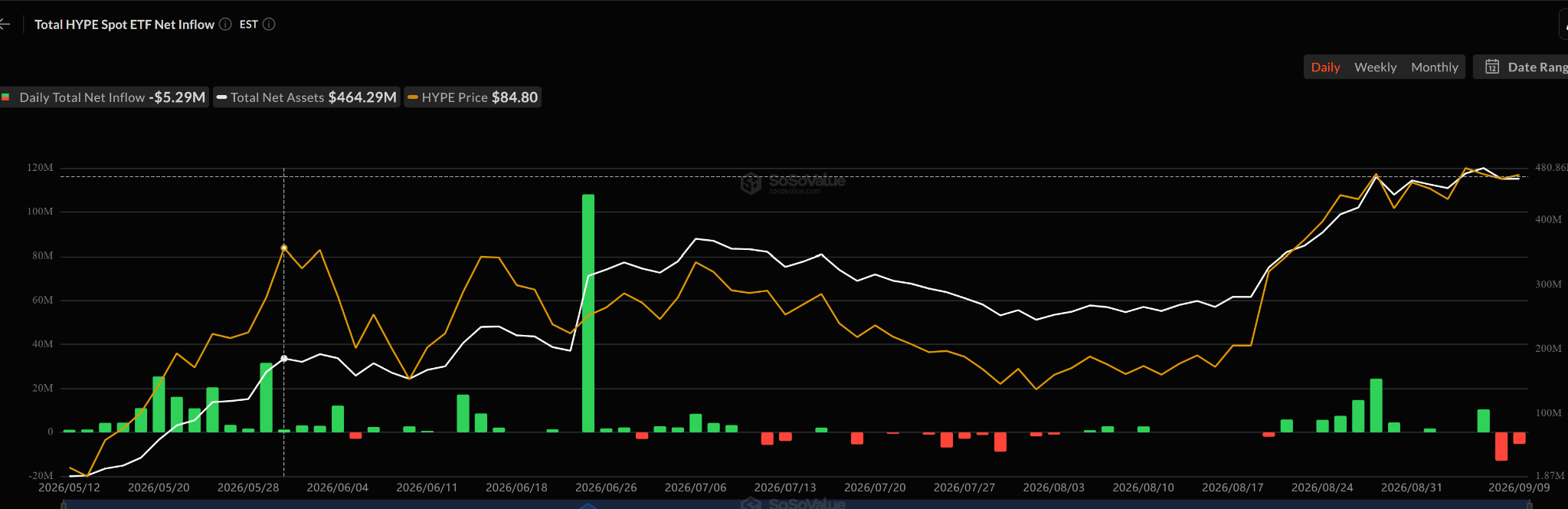
Task: Toggle the Daily Total Net Inflow series
Action: (104, 97)
